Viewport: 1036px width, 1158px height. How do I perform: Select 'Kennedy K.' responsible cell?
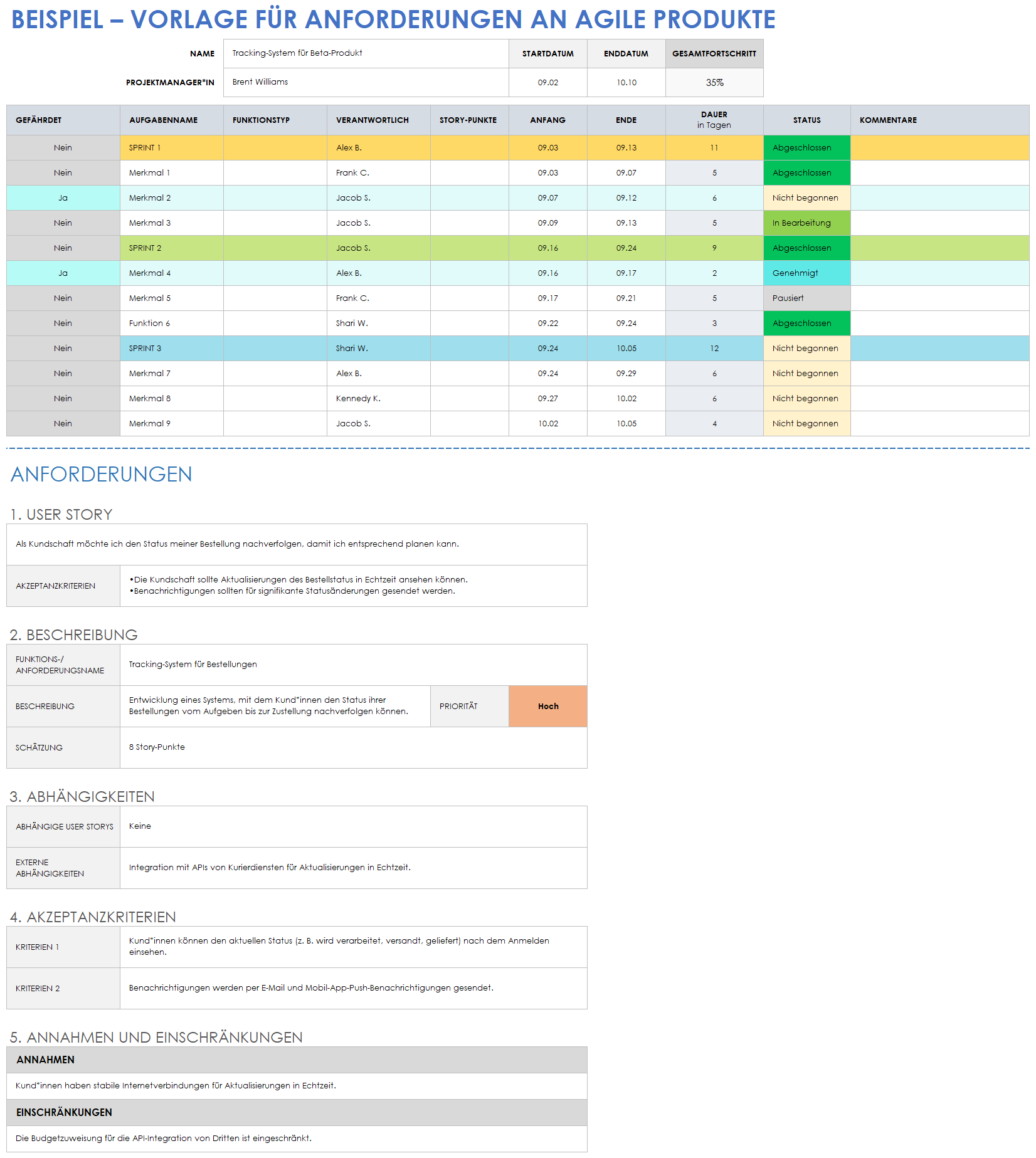click(x=378, y=398)
